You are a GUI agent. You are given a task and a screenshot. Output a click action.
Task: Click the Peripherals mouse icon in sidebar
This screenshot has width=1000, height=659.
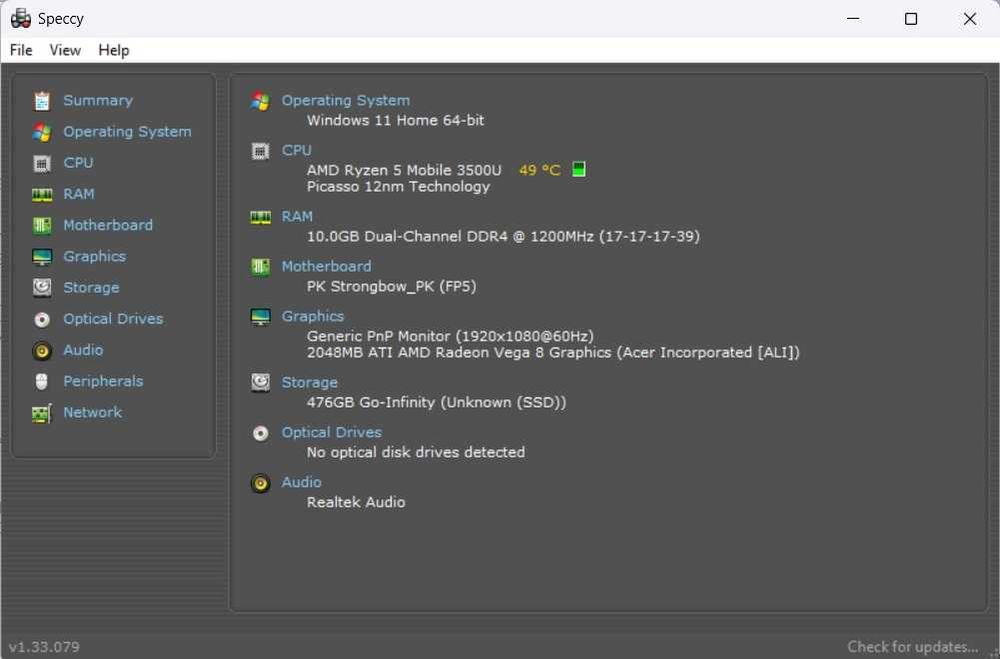[42, 381]
